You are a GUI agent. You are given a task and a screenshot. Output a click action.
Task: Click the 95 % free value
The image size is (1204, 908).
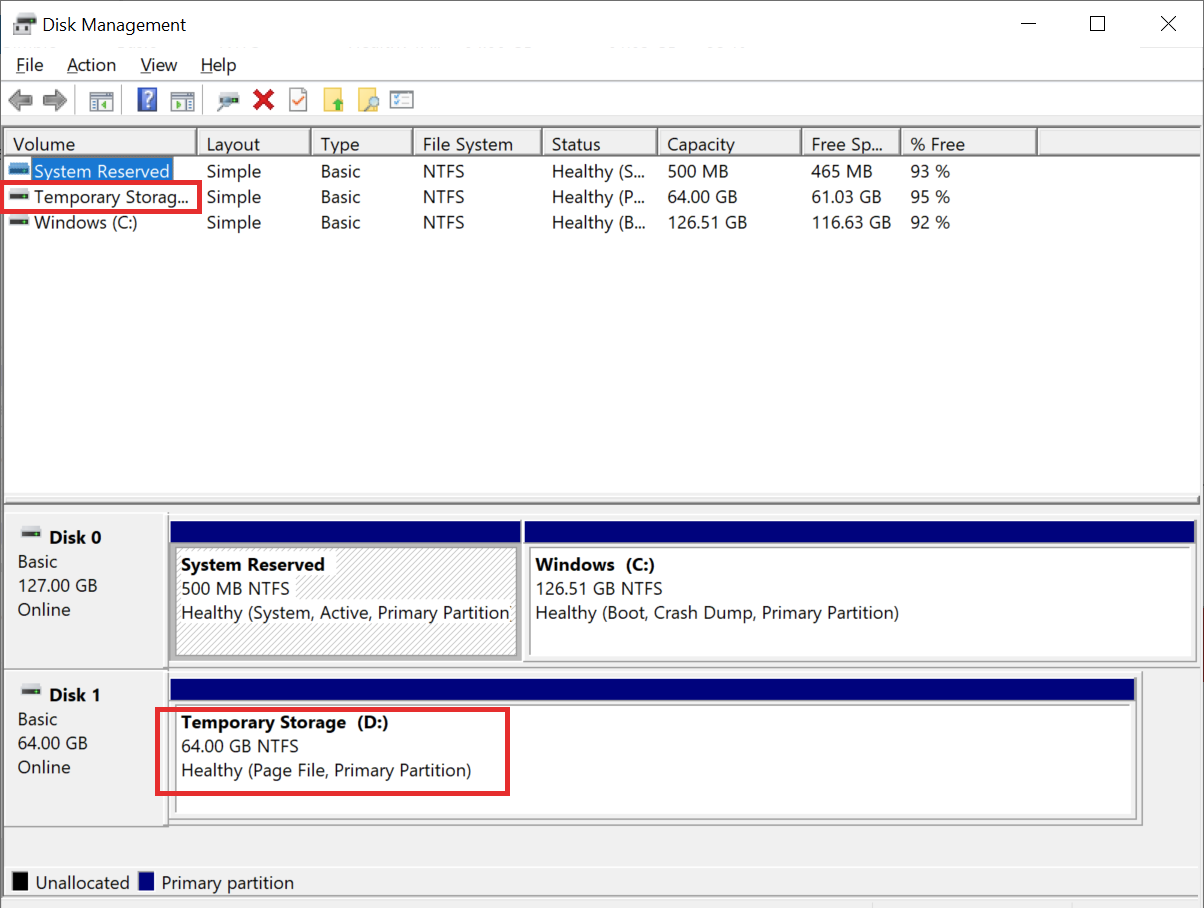pyautogui.click(x=930, y=197)
